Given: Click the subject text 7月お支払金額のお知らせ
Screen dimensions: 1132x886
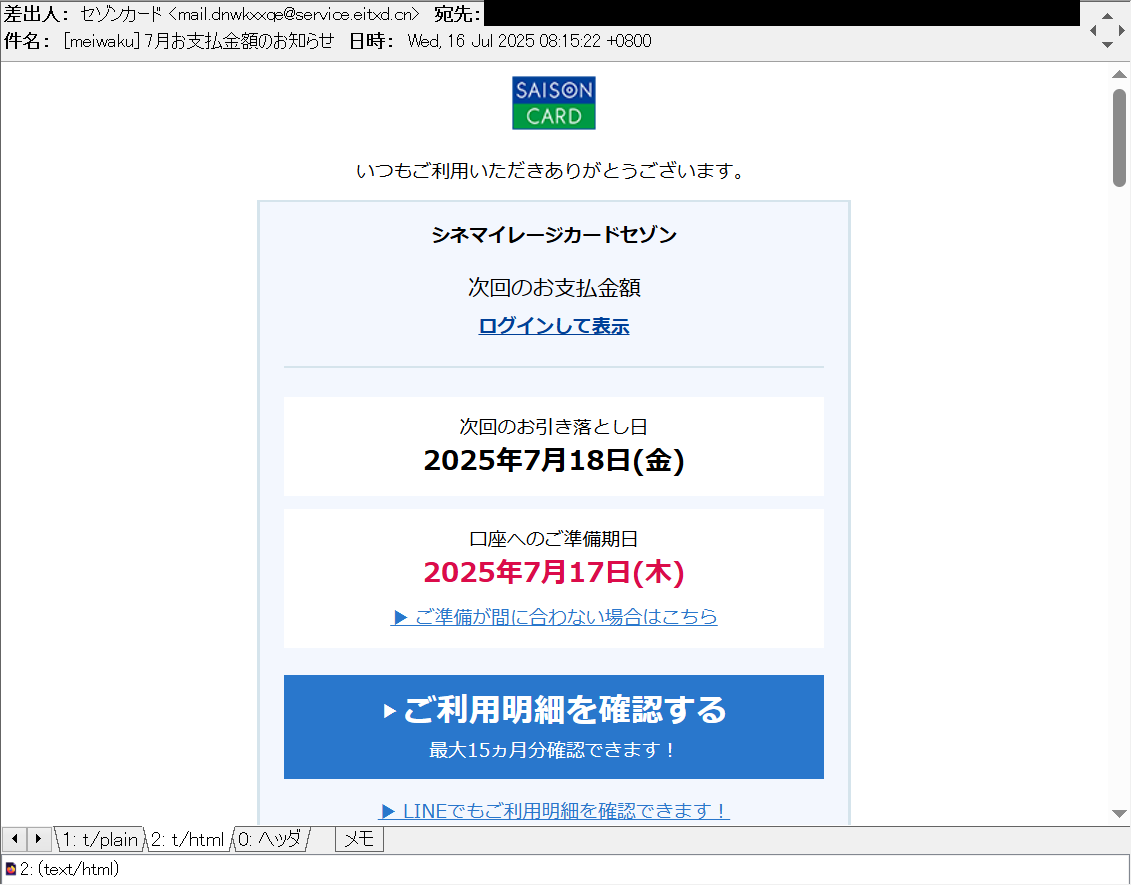Looking at the screenshot, I should pos(240,41).
